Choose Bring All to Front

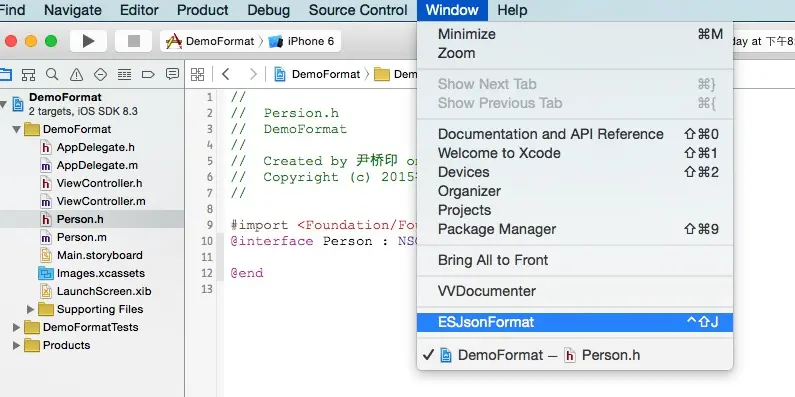[x=575, y=261]
